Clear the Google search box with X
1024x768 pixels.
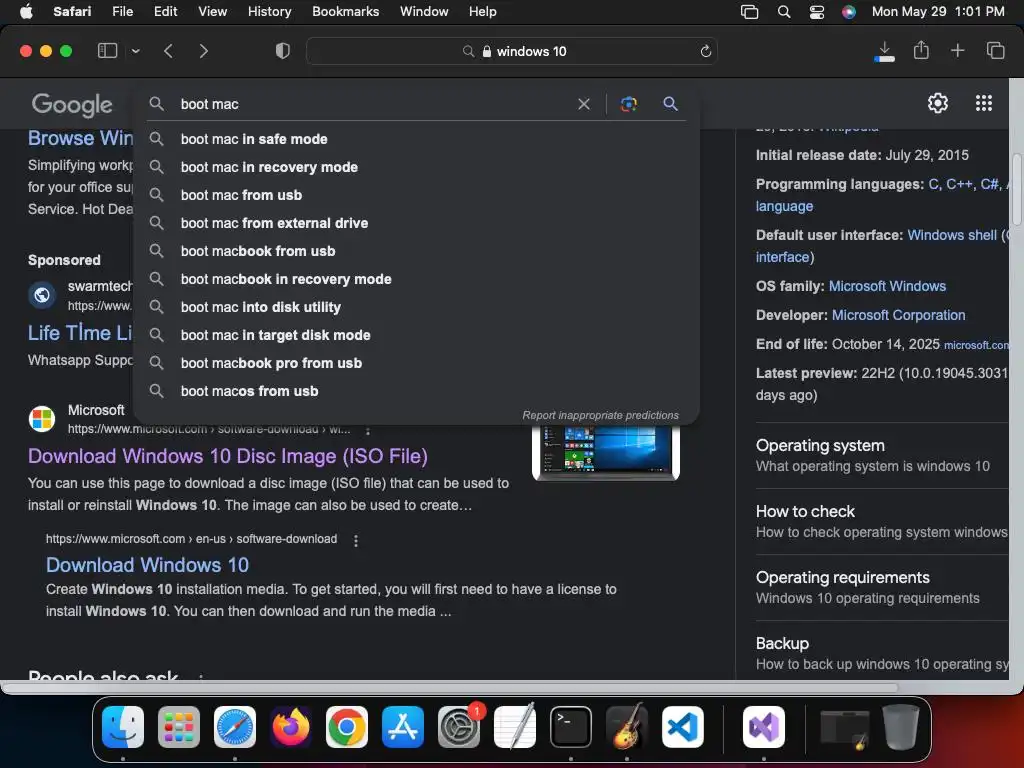point(584,104)
